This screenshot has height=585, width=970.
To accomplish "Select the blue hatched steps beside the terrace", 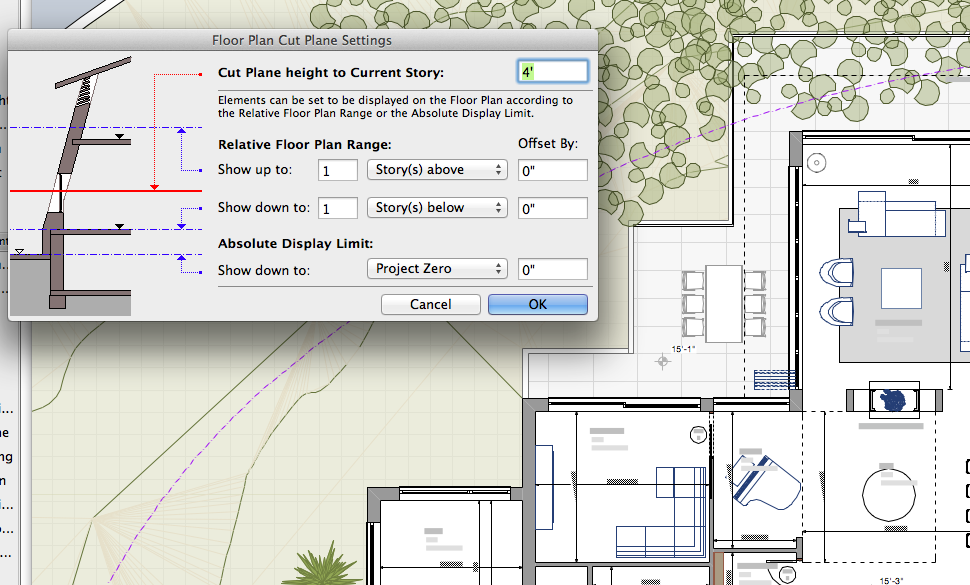I will (775, 380).
